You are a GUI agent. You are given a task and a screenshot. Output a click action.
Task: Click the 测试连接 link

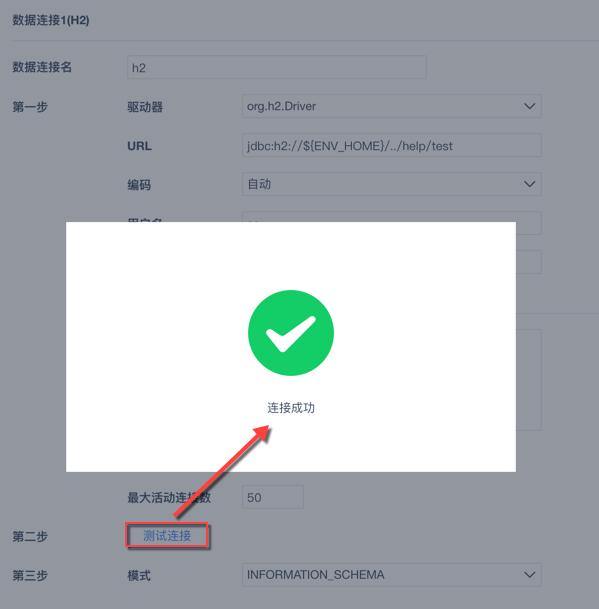pyautogui.click(x=167, y=536)
